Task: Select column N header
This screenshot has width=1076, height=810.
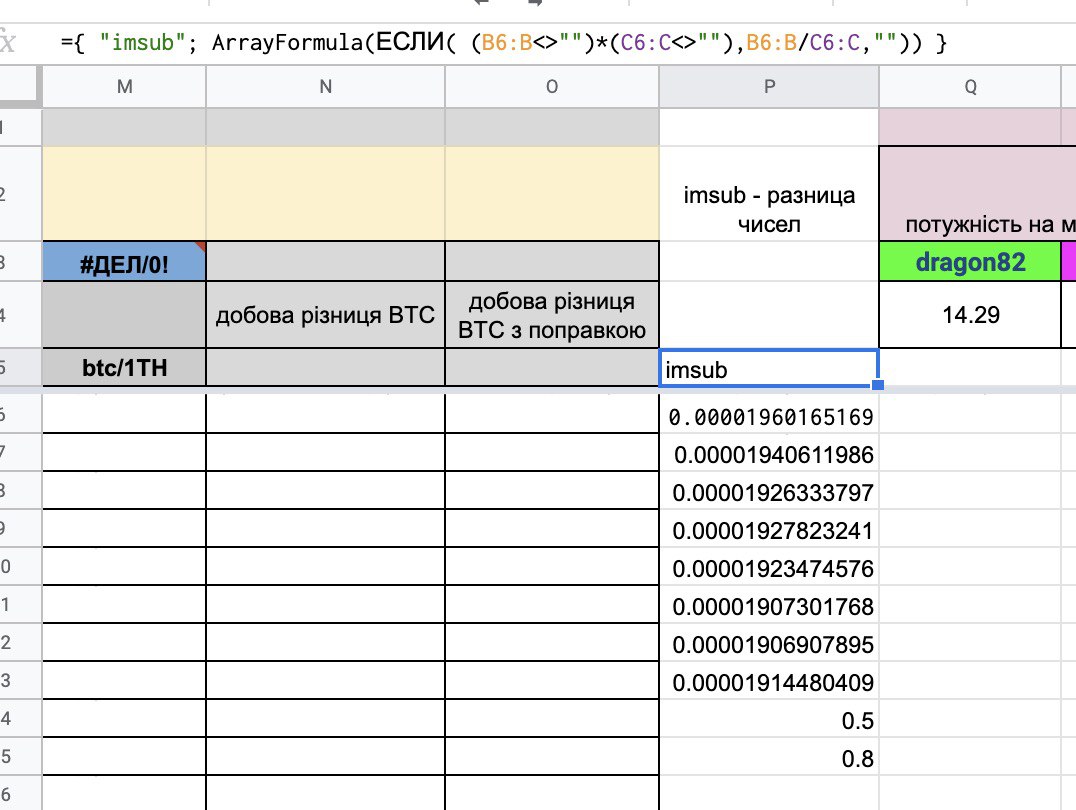Action: click(325, 87)
